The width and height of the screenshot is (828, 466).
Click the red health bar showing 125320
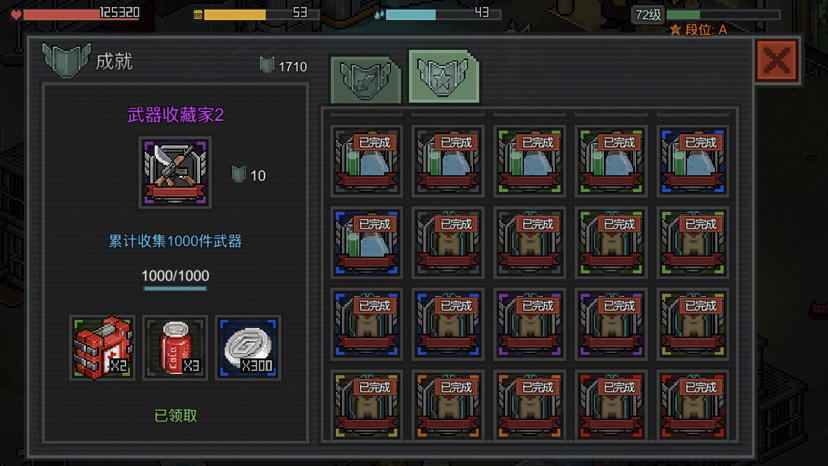[81, 14]
